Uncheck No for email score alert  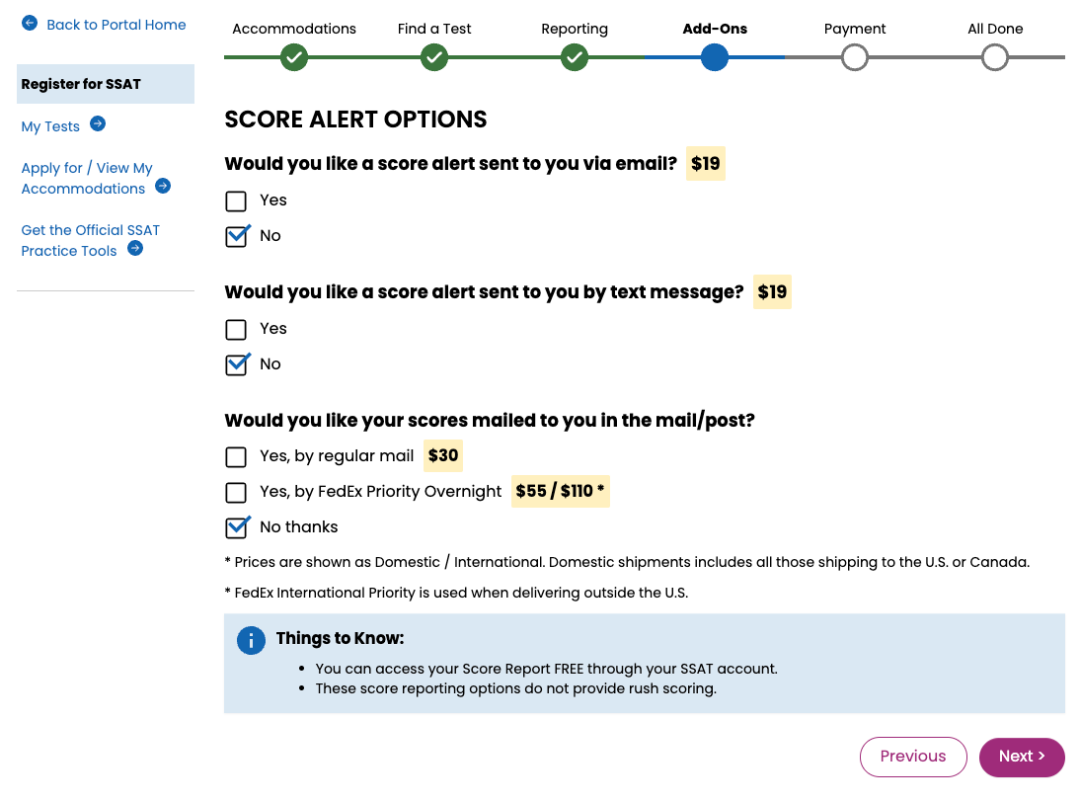coord(236,236)
